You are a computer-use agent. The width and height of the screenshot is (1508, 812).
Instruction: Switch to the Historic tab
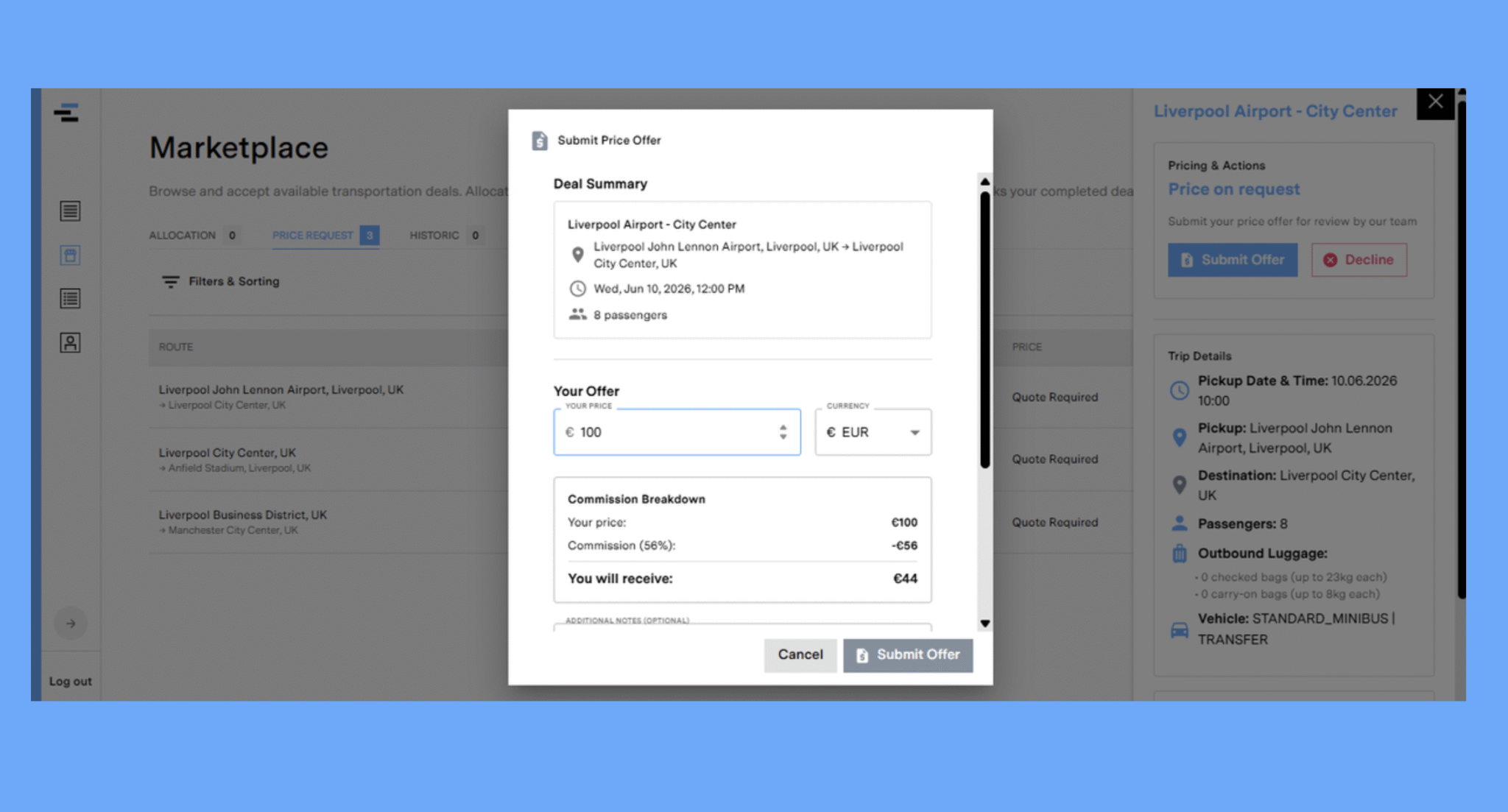434,236
